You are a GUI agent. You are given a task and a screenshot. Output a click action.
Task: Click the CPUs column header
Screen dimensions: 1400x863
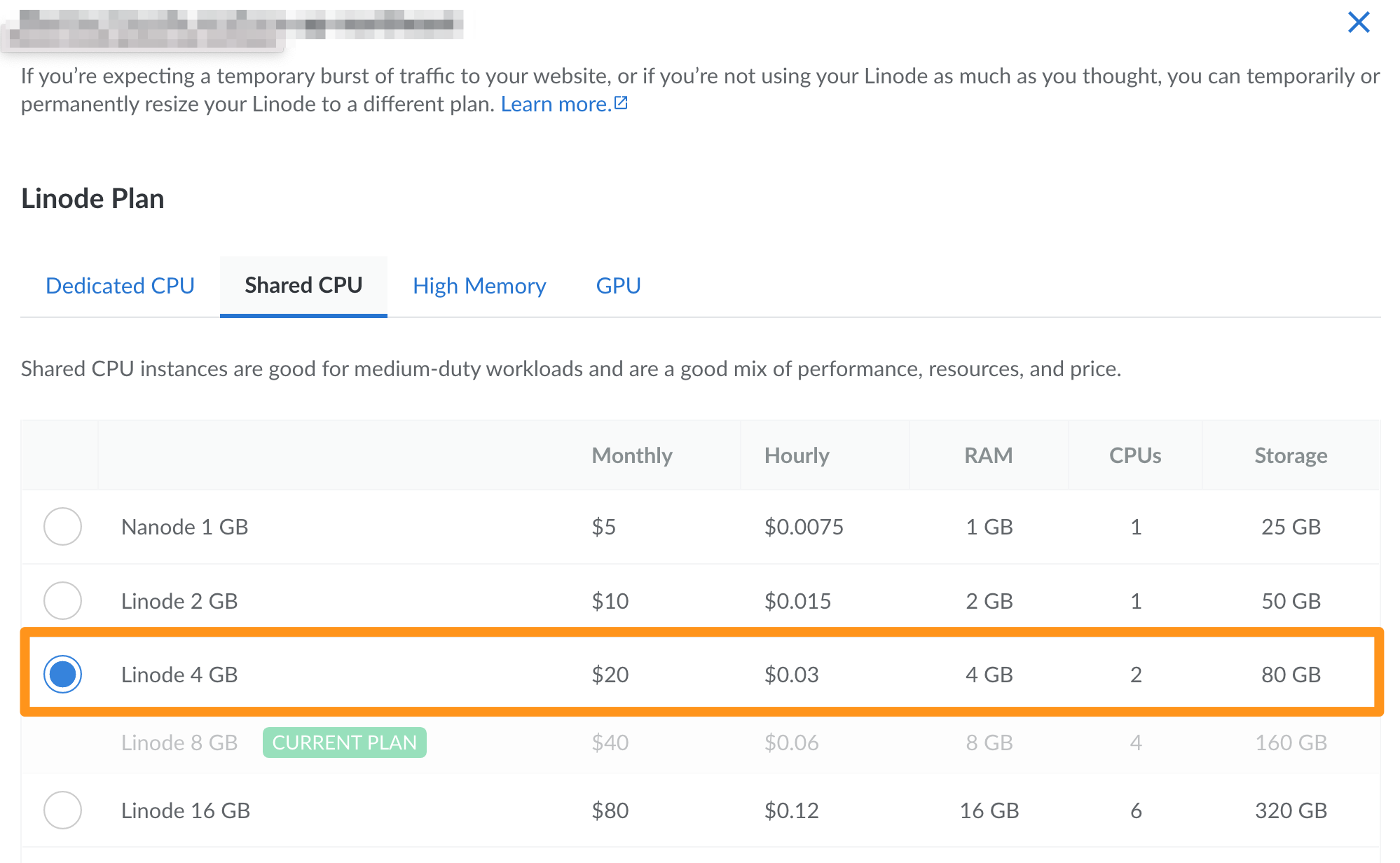[x=1135, y=456]
